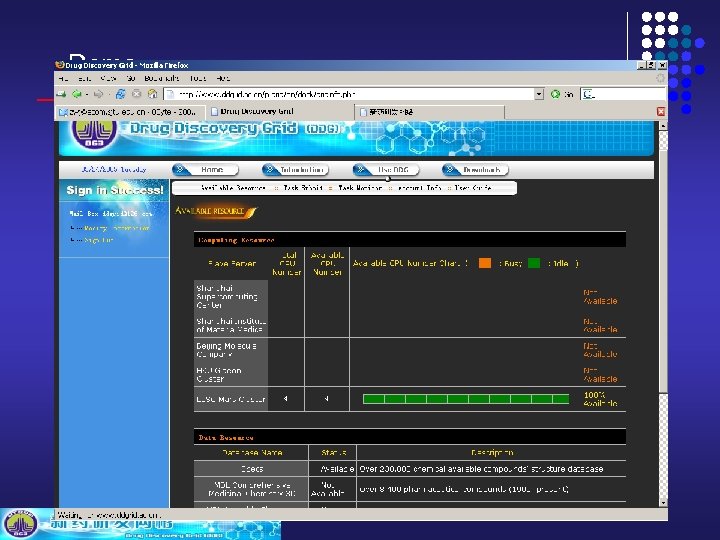Click the Data Resource section header
This screenshot has height=540, width=720.
point(225,438)
